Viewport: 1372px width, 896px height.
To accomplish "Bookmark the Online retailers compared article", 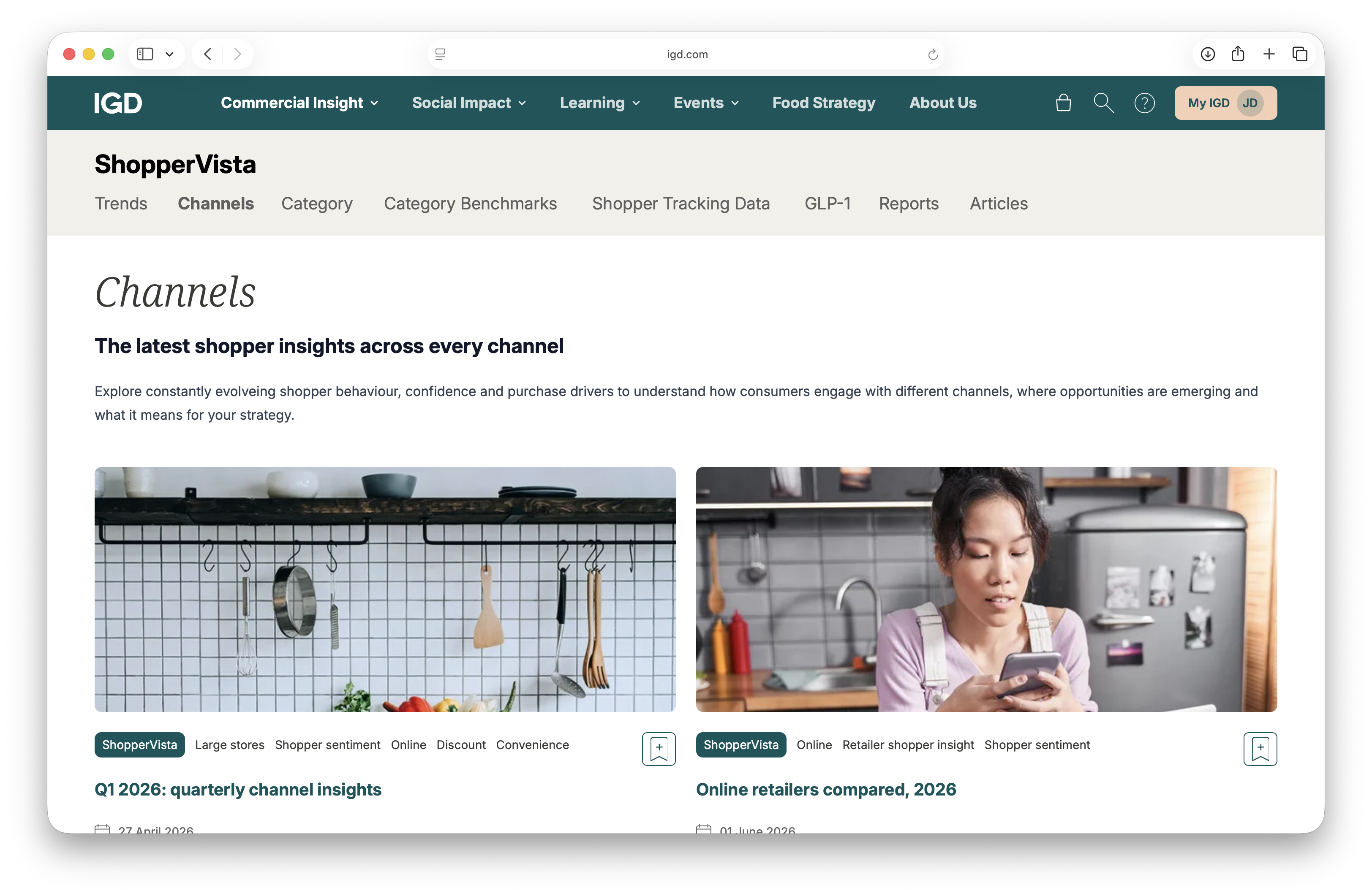I will [1260, 749].
